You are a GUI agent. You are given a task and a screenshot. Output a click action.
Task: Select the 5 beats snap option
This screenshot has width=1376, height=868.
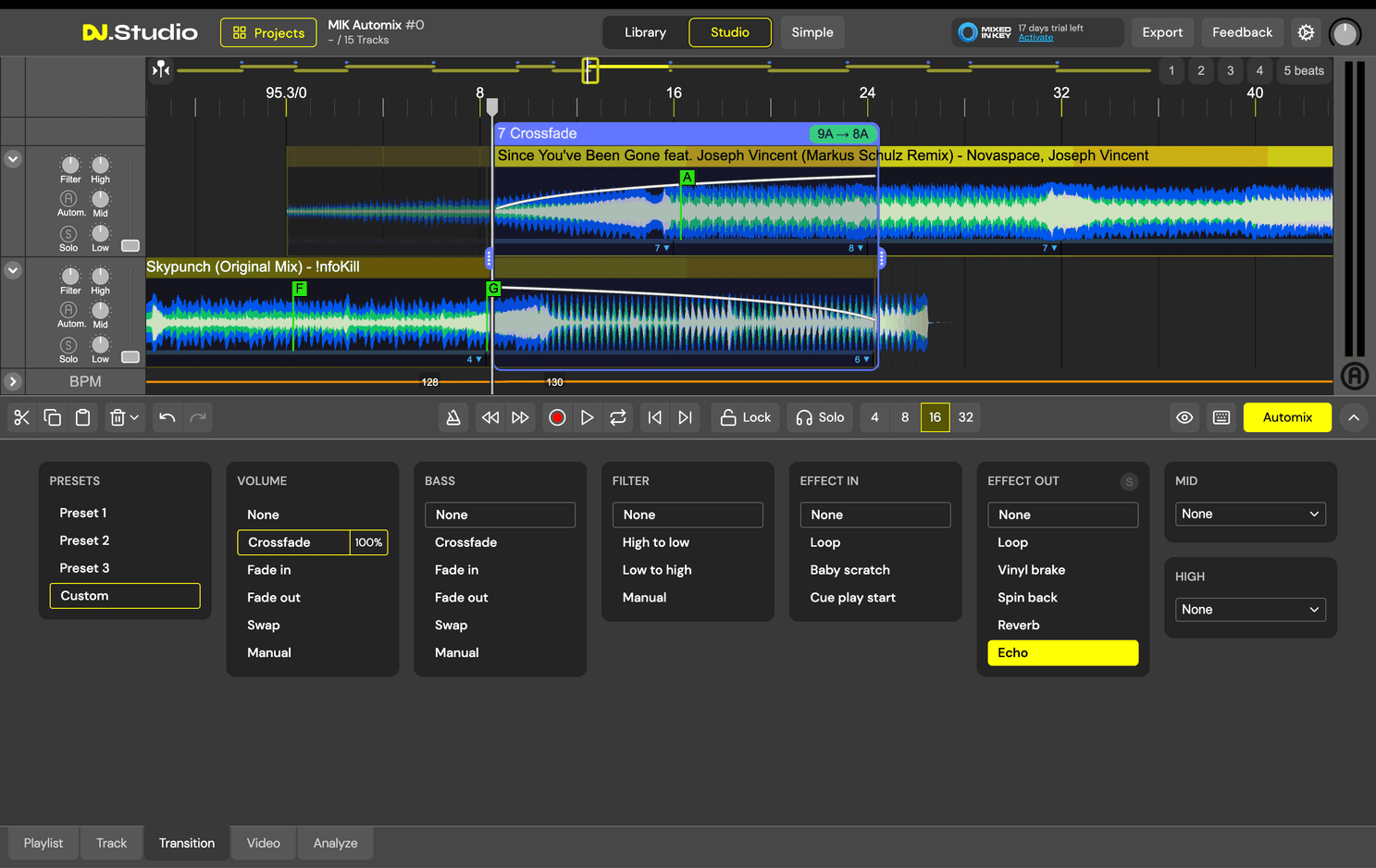pos(1303,70)
